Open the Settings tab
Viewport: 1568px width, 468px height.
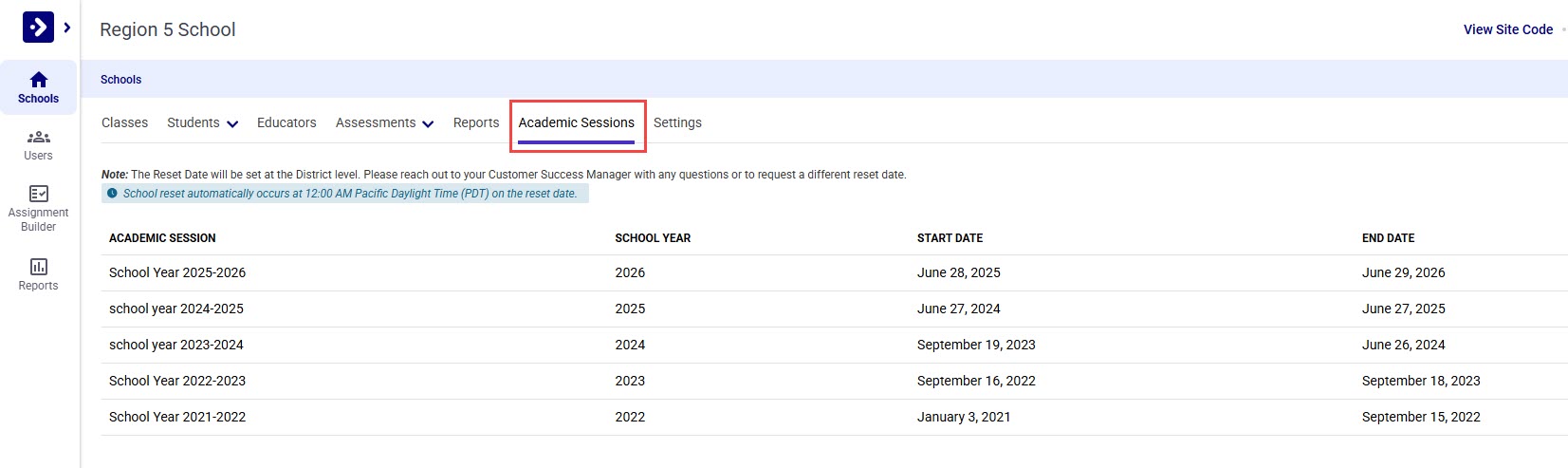click(677, 123)
